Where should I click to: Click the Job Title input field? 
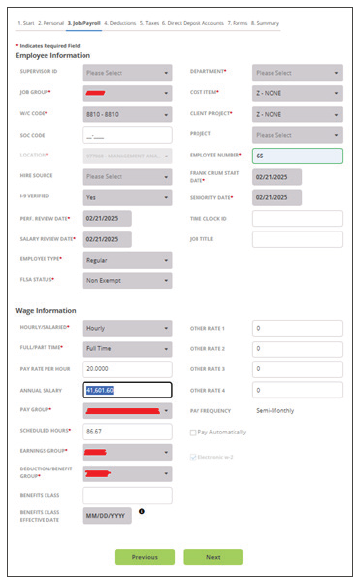[297, 239]
